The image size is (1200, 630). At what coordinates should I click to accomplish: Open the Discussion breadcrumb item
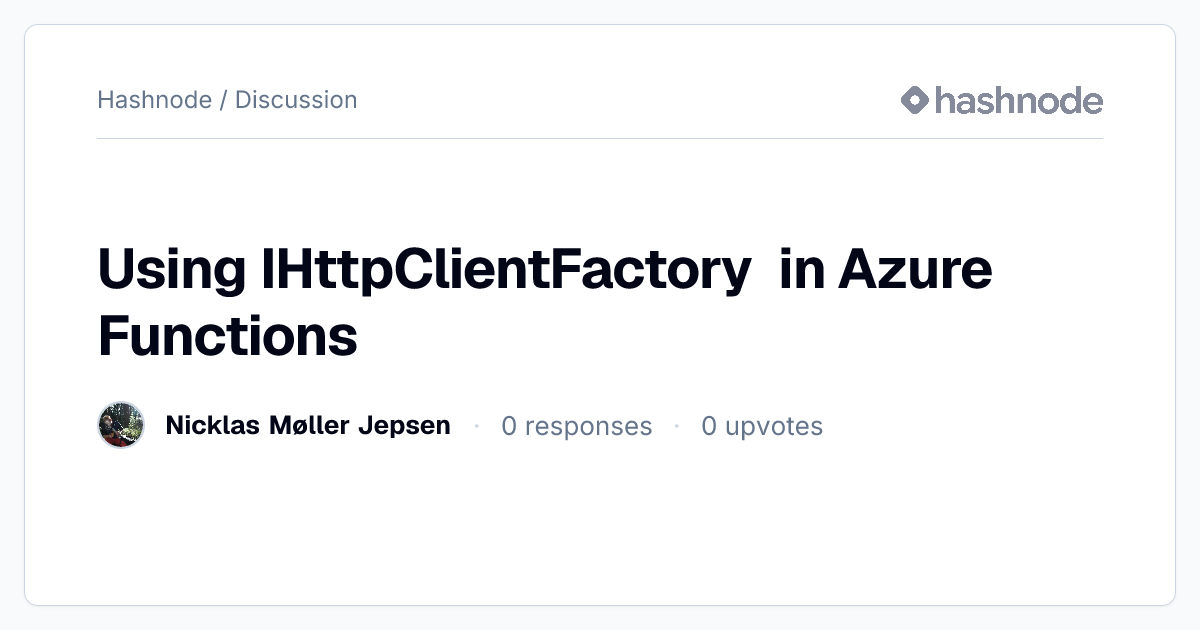point(296,100)
